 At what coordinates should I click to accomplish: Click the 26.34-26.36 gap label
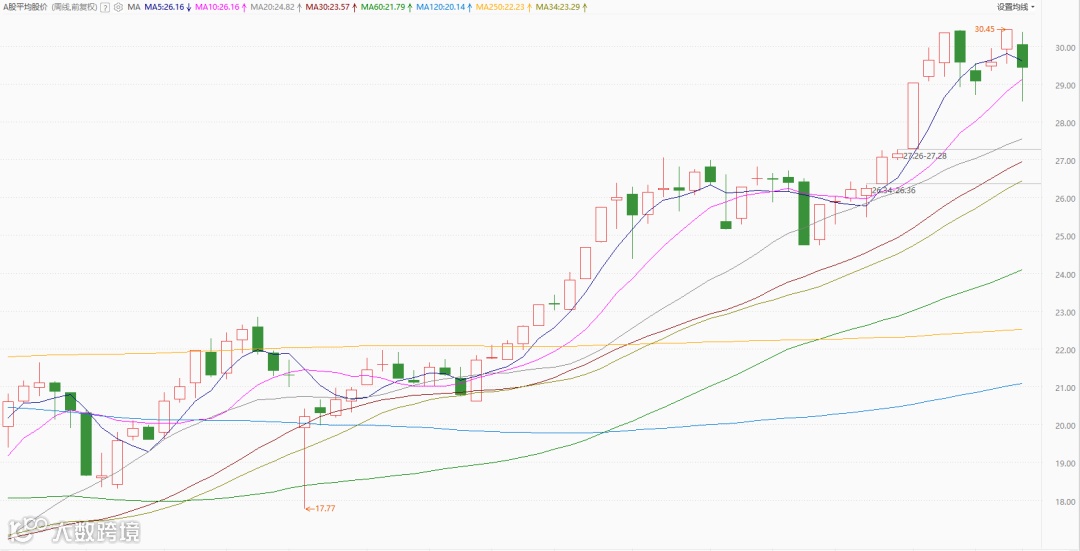pos(893,190)
